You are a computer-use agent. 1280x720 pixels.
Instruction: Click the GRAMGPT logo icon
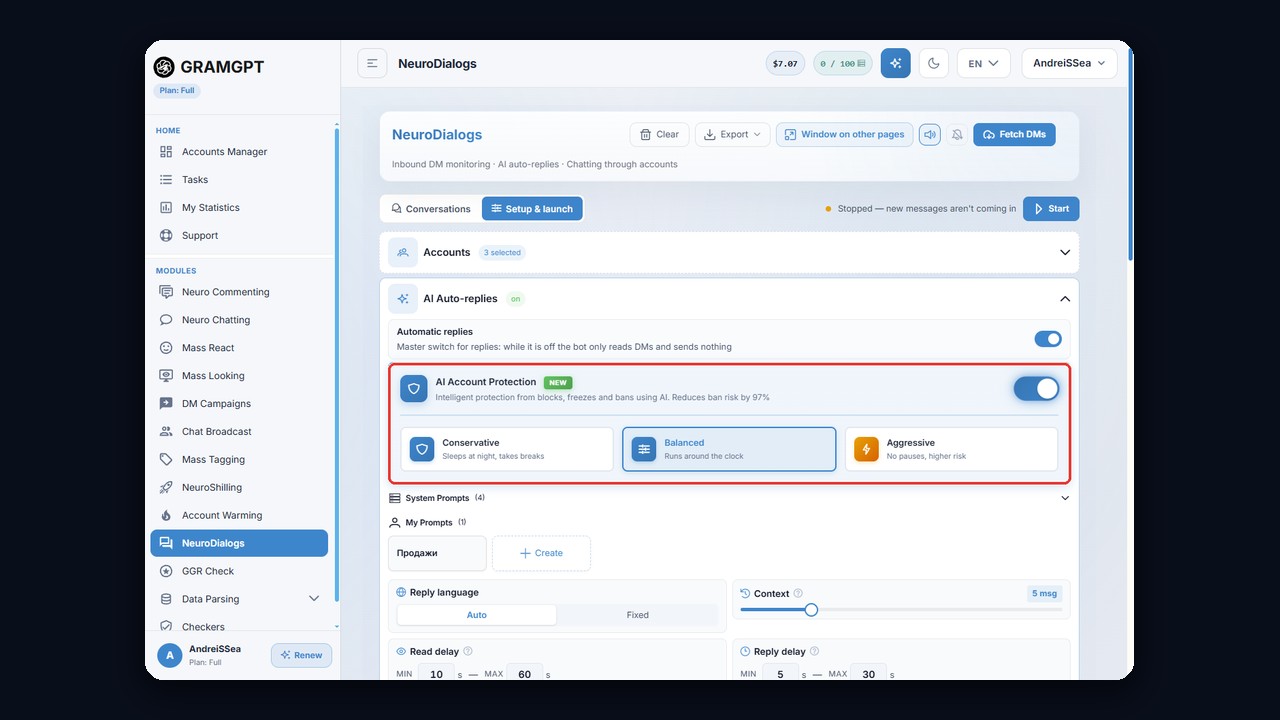(164, 67)
